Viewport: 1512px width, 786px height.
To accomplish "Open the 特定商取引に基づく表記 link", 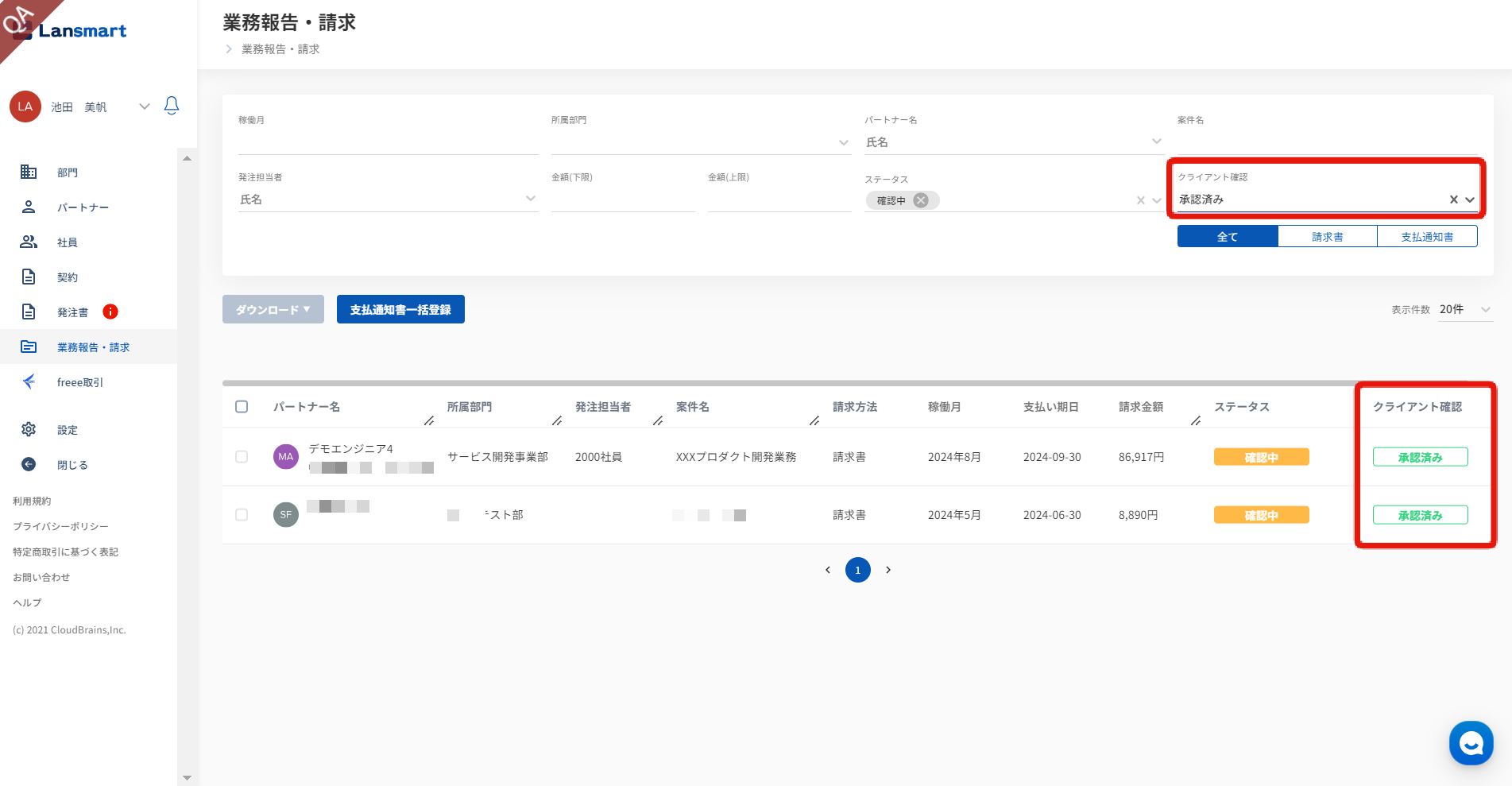I will coord(65,552).
